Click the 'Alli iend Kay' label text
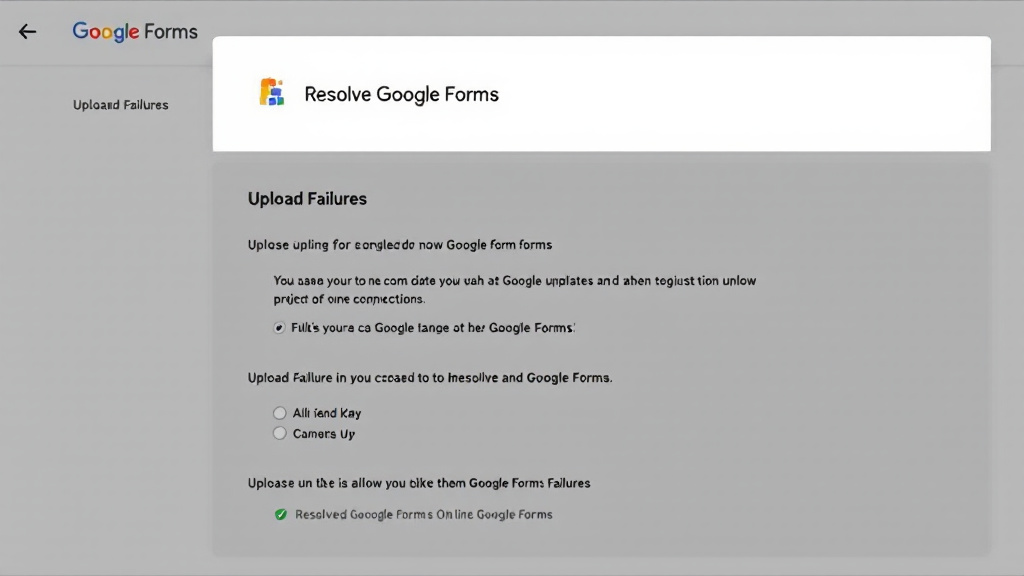1024x576 pixels. point(327,413)
